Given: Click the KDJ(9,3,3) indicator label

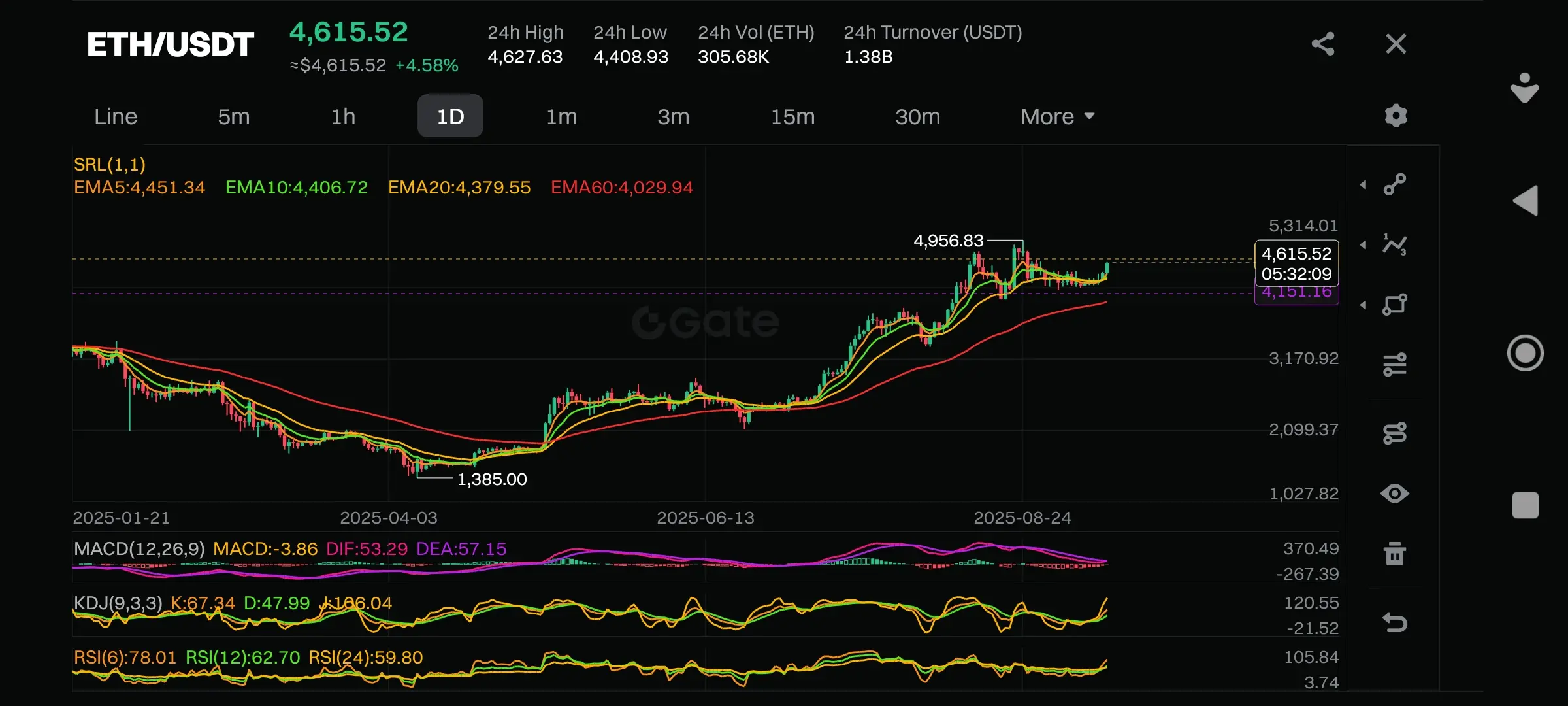Looking at the screenshot, I should [x=118, y=603].
